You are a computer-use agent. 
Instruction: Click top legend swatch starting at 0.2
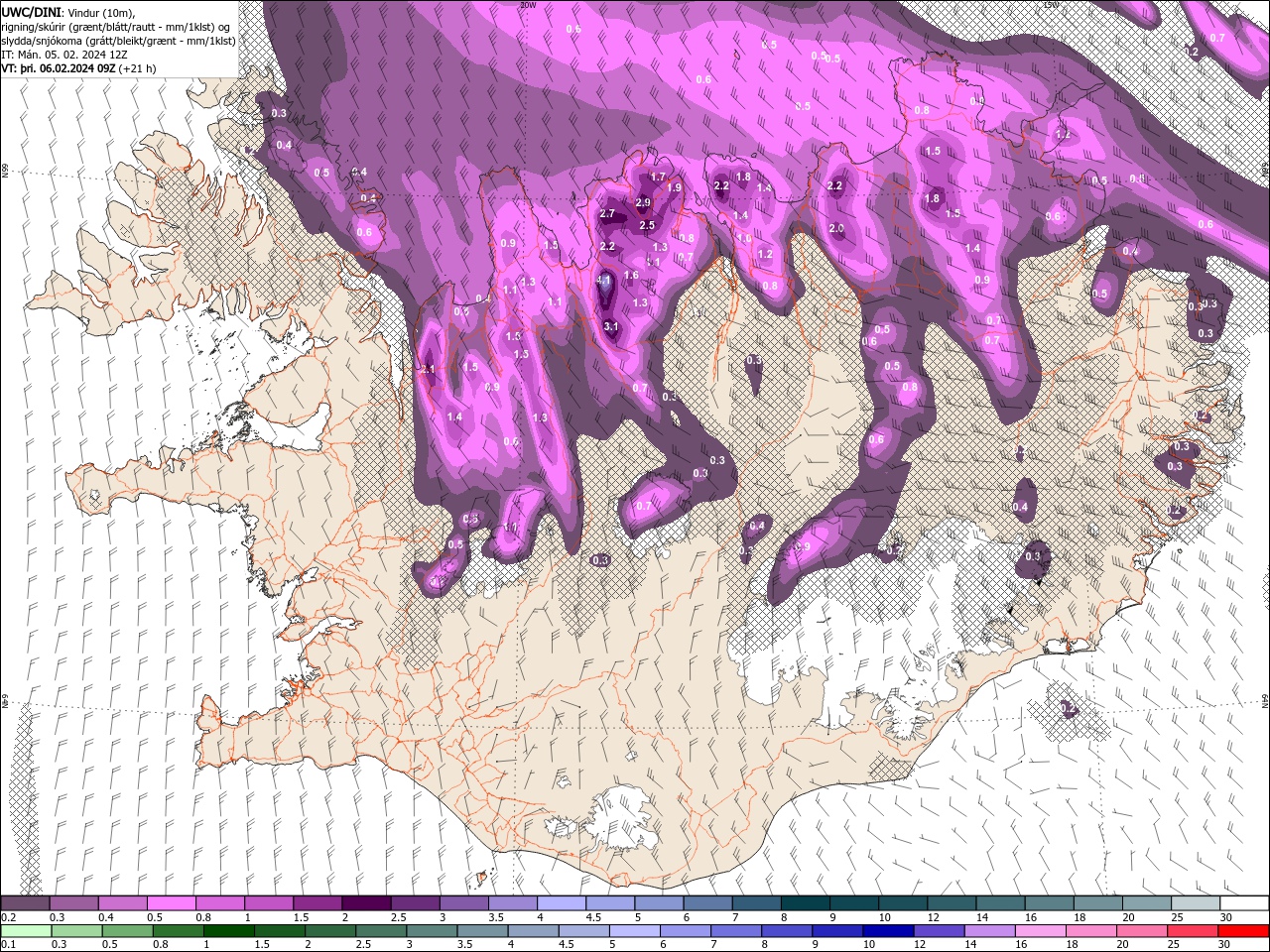coord(25,903)
